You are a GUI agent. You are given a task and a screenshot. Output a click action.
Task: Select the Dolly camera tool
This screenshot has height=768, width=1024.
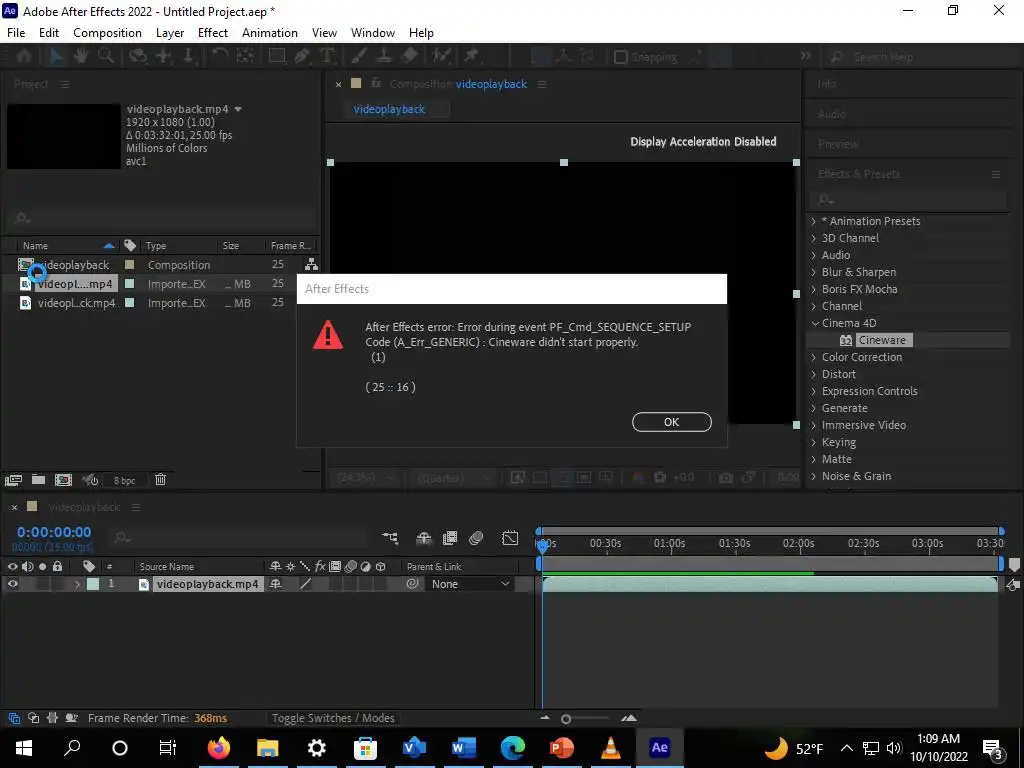click(188, 56)
